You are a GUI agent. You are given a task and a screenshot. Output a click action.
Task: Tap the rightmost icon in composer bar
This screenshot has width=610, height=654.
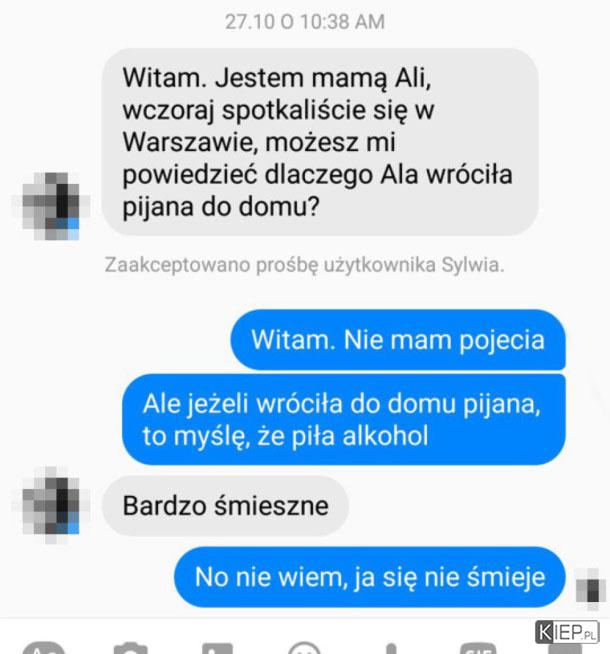565,649
